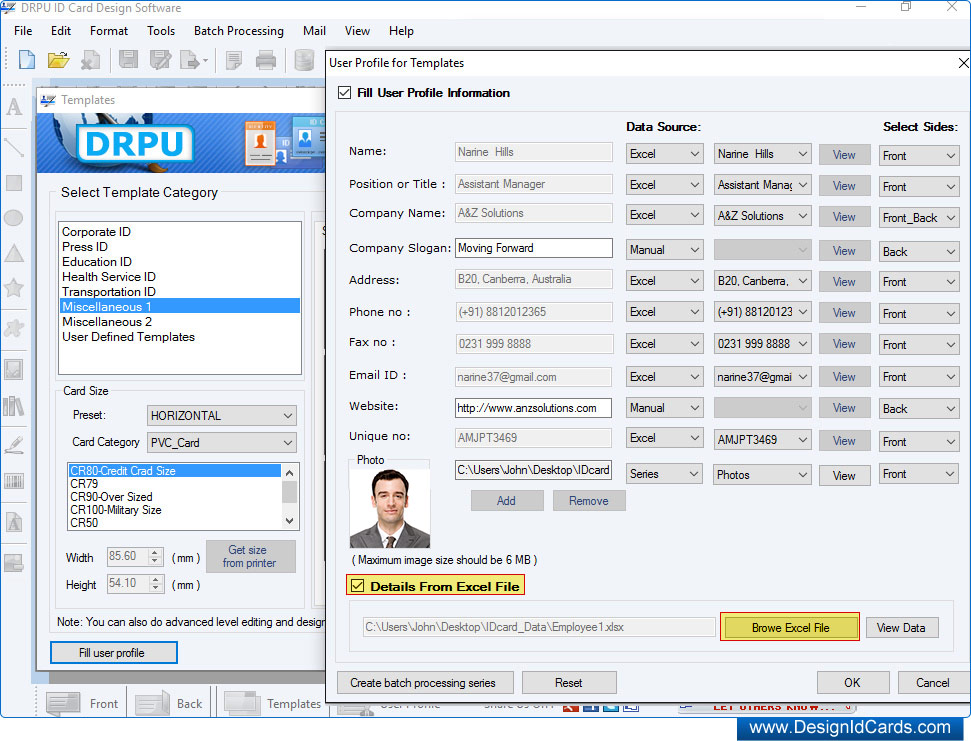
Task: Select the Text tool in the left sidebar
Action: pyautogui.click(x=14, y=107)
